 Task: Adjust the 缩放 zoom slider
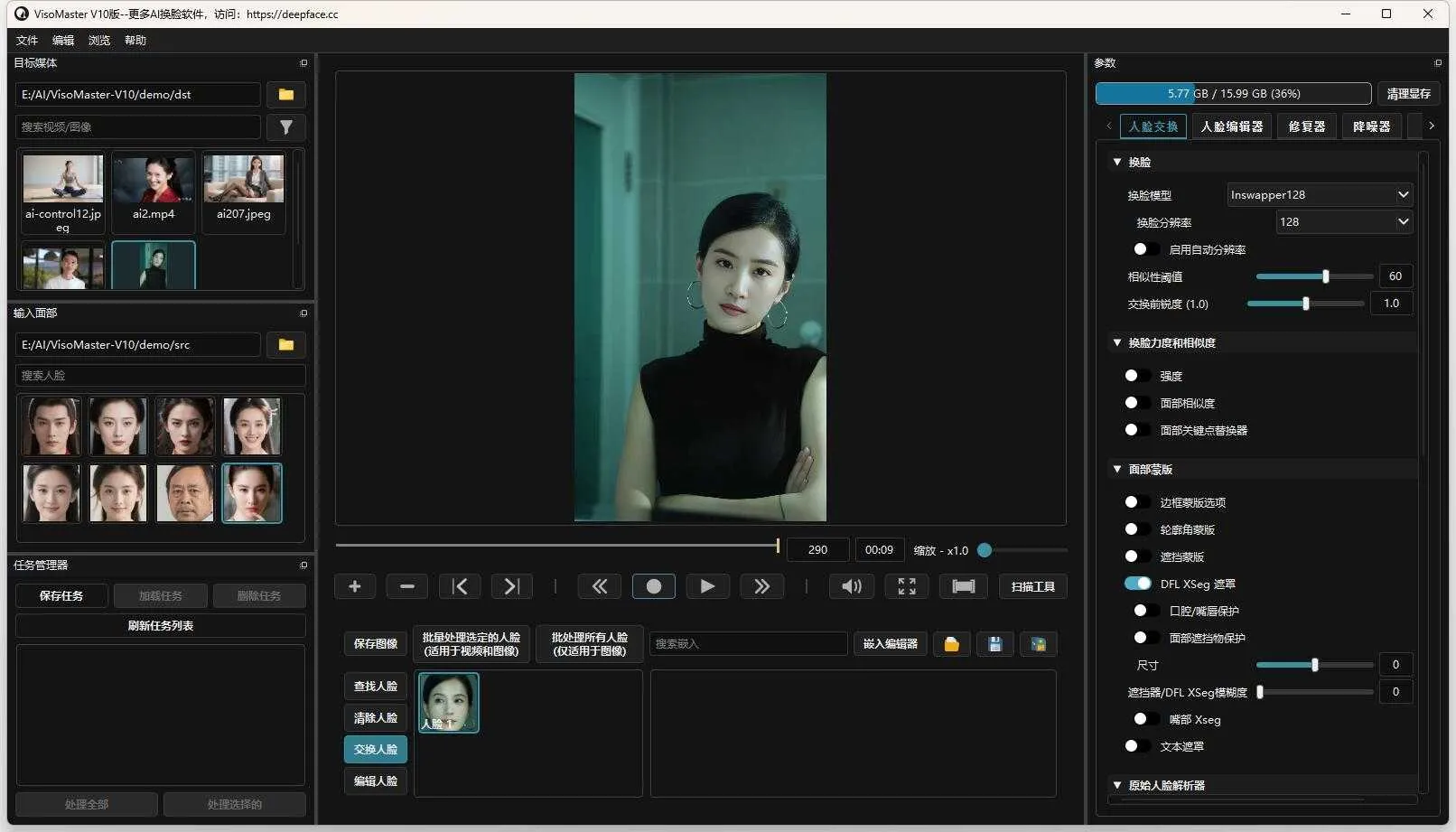[1022, 550]
